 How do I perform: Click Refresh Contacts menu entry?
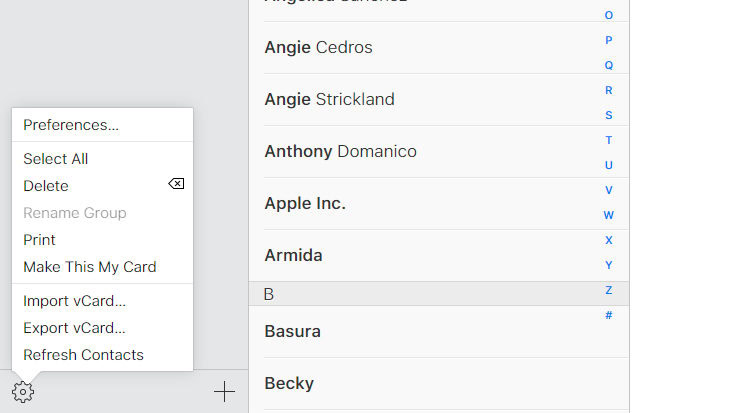tap(84, 355)
